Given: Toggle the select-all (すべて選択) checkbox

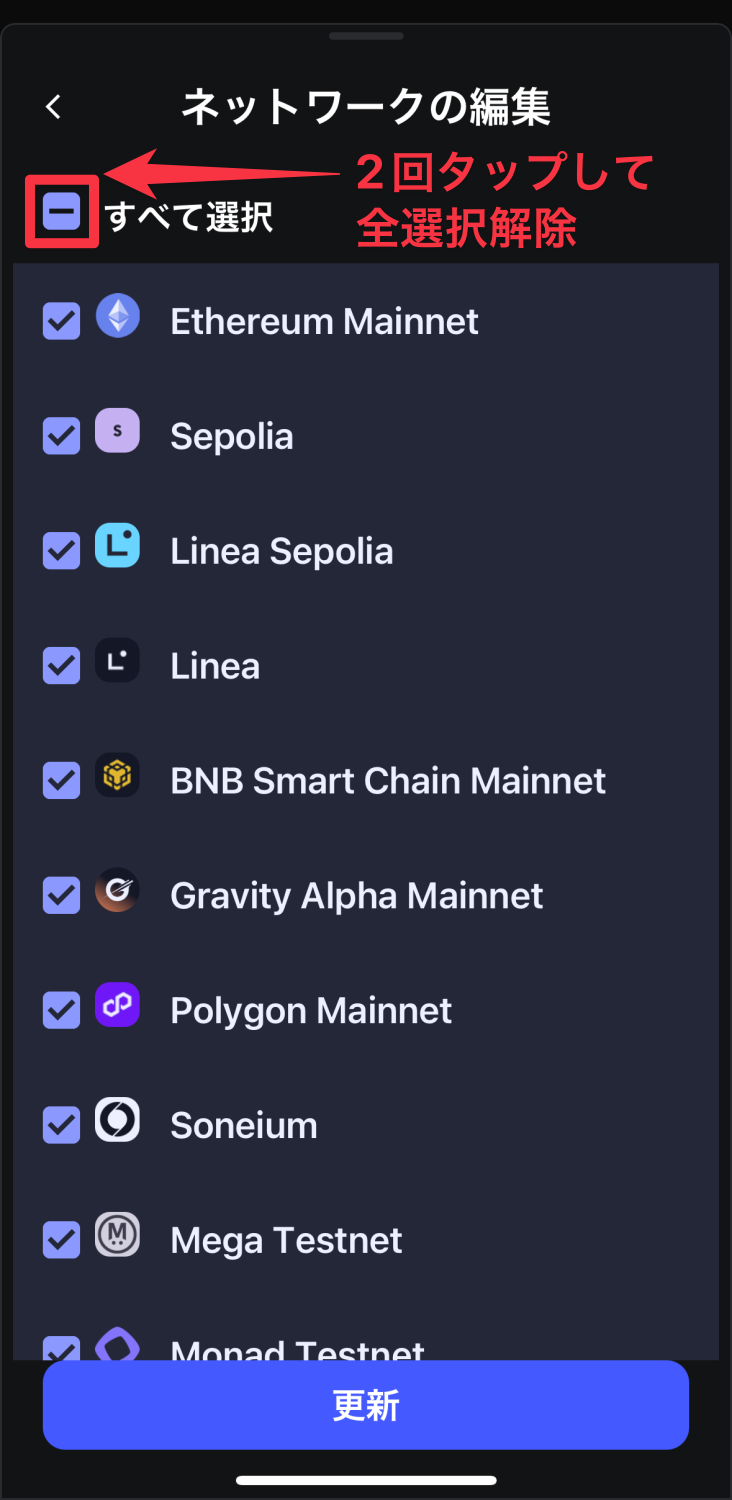Looking at the screenshot, I should (x=62, y=212).
